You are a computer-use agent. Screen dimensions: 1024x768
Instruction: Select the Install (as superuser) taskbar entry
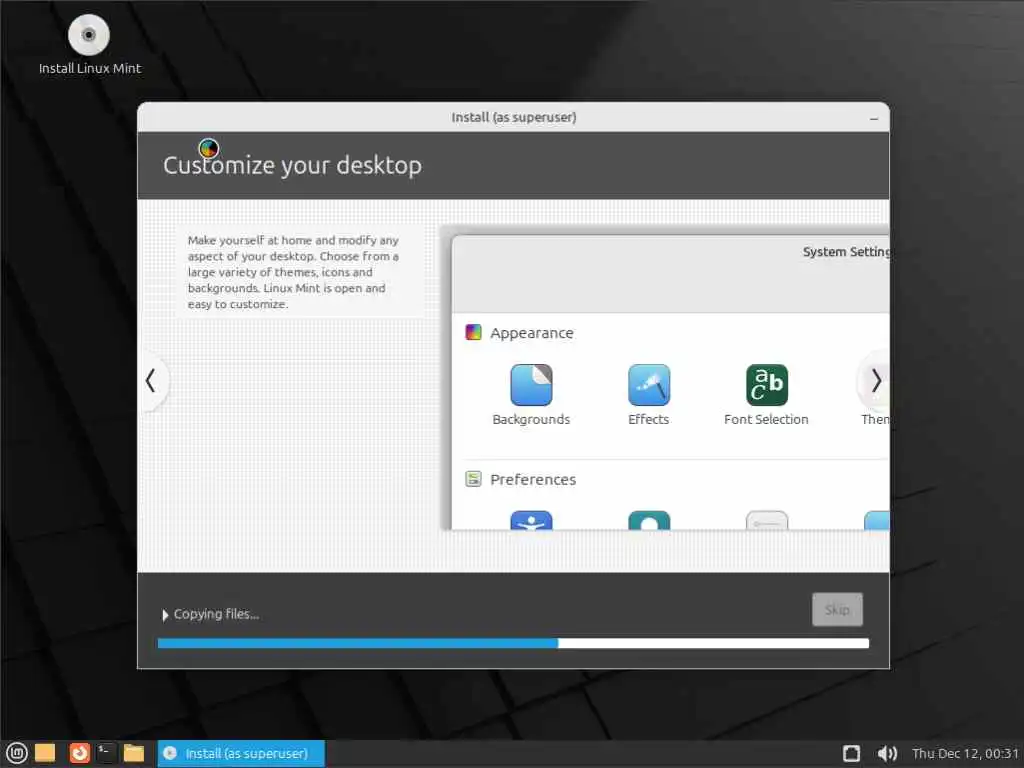tap(241, 754)
